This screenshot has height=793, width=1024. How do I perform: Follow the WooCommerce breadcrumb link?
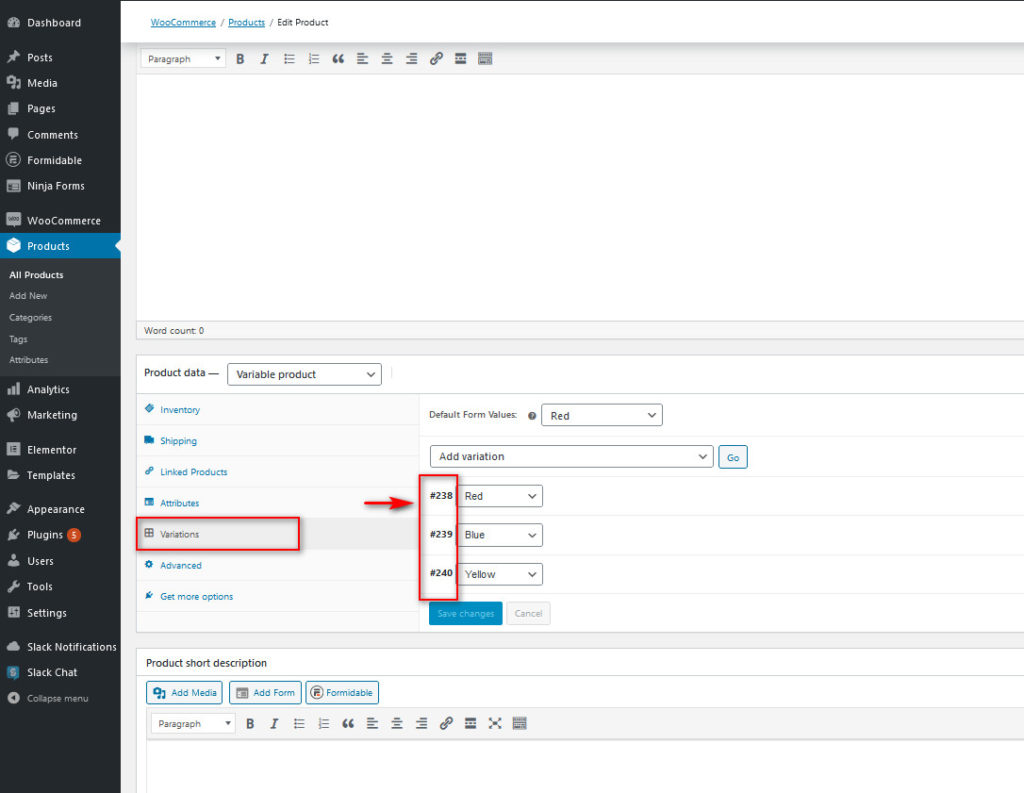(183, 22)
